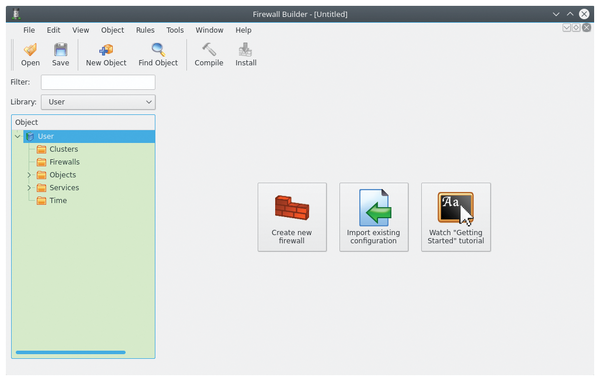Open the Object menu
This screenshot has width=600, height=381.
112,30
